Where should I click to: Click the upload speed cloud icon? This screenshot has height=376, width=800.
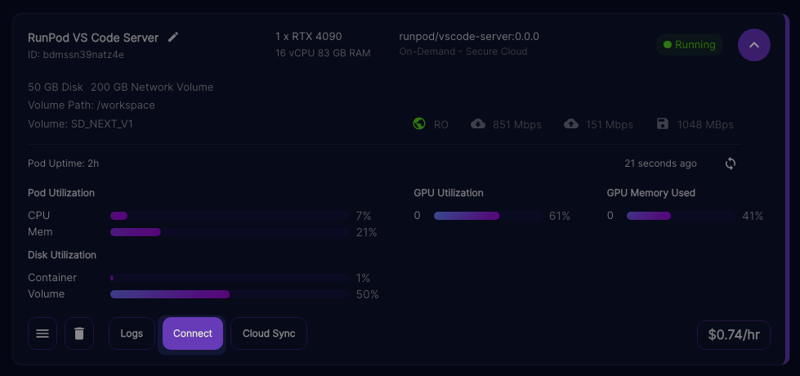(571, 124)
